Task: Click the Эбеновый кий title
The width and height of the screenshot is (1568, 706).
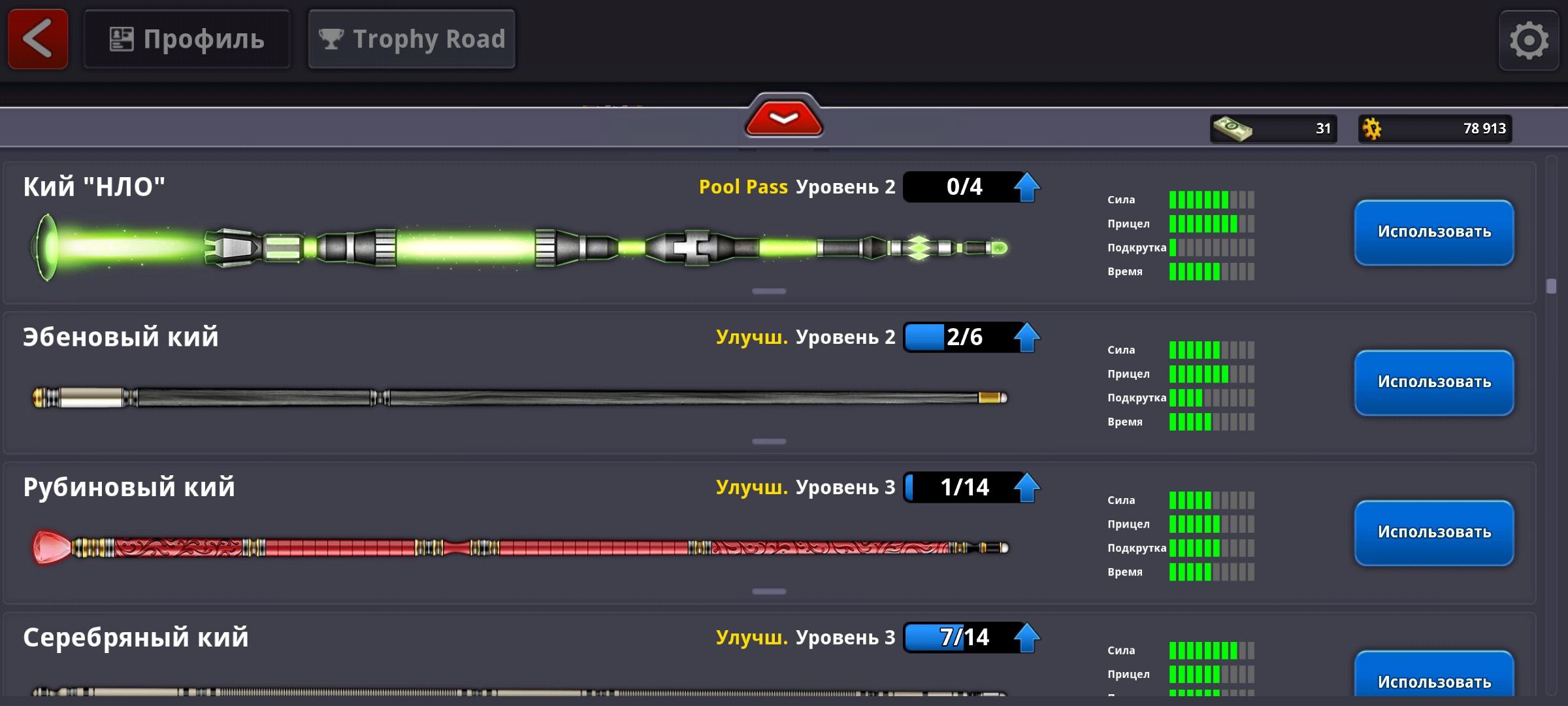Action: point(121,337)
